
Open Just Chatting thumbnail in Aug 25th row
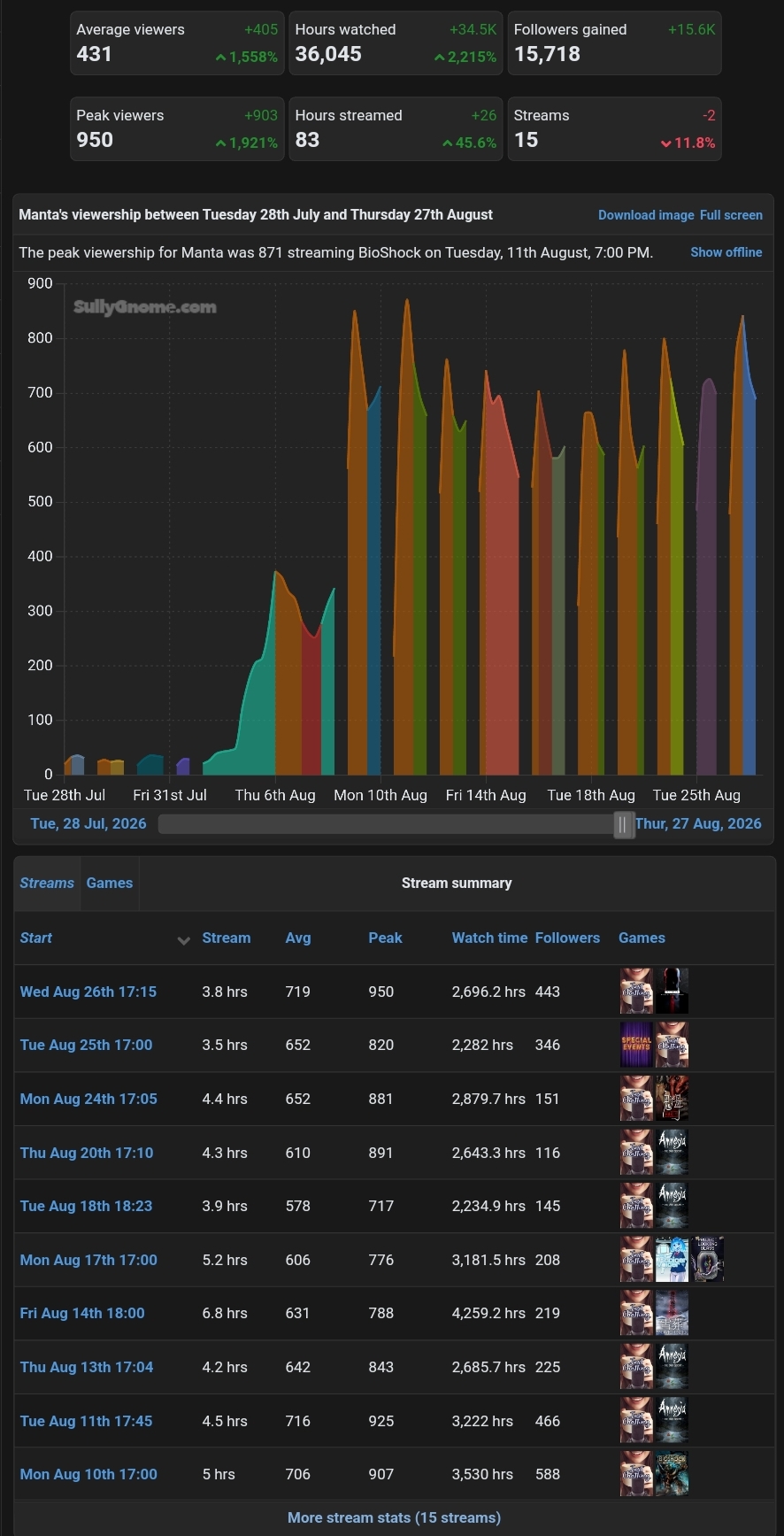[672, 1045]
